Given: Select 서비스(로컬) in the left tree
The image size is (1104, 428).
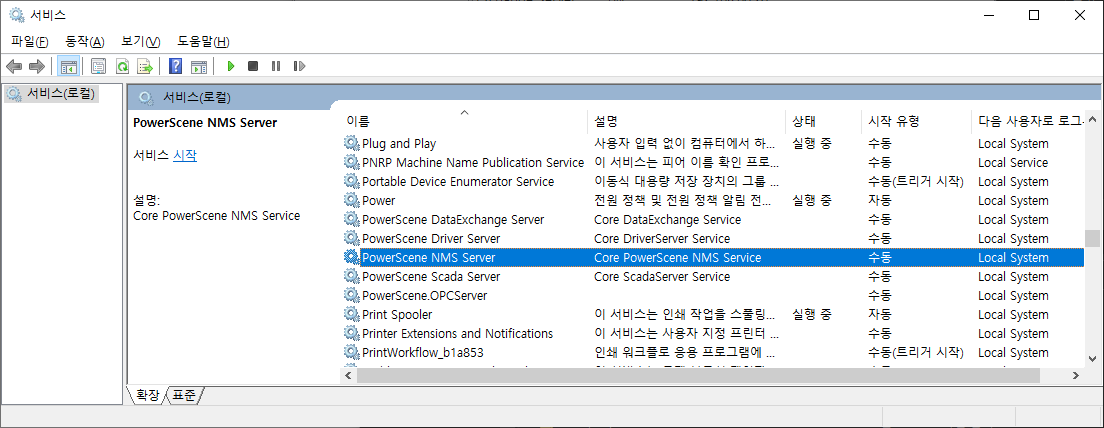Looking at the screenshot, I should 61,93.
